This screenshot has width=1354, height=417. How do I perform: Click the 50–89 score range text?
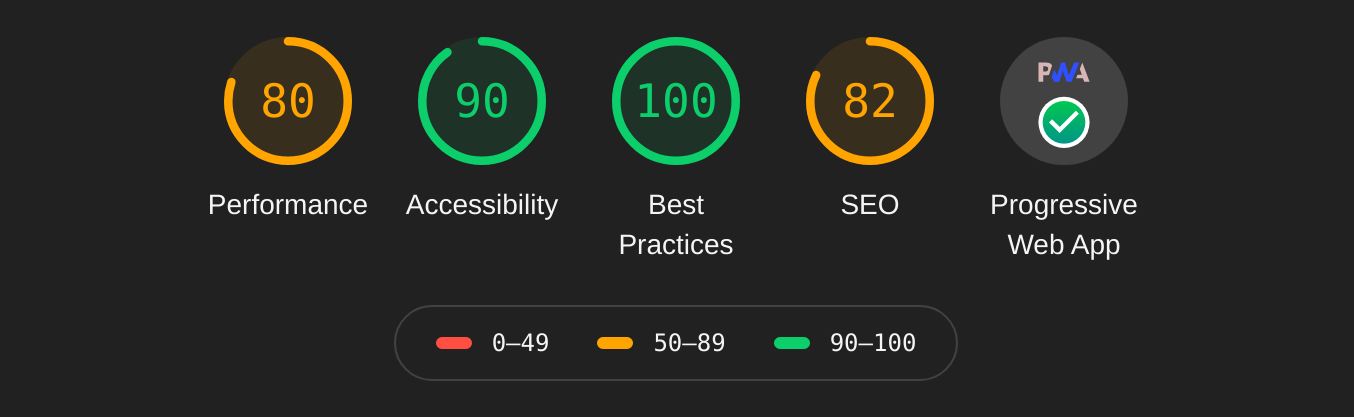point(689,343)
